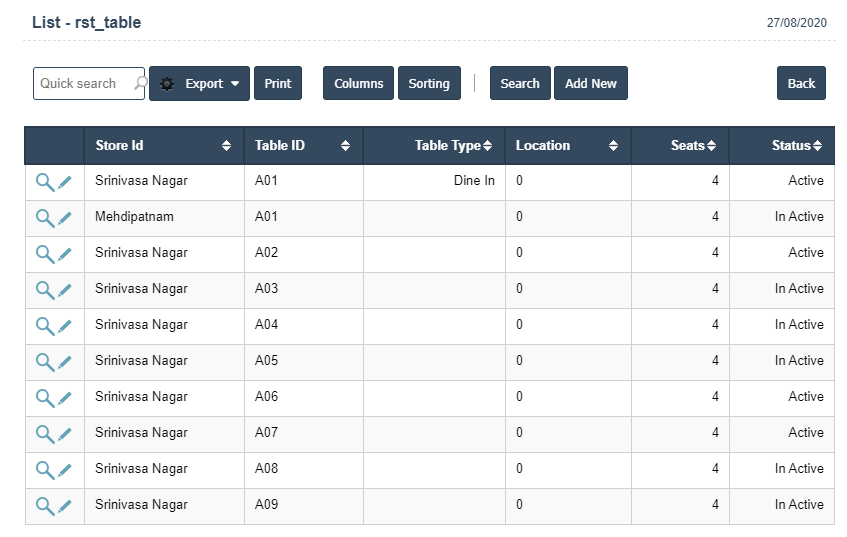Edit the A09 table row with pencil icon
This screenshot has height=537, width=847.
[x=65, y=506]
